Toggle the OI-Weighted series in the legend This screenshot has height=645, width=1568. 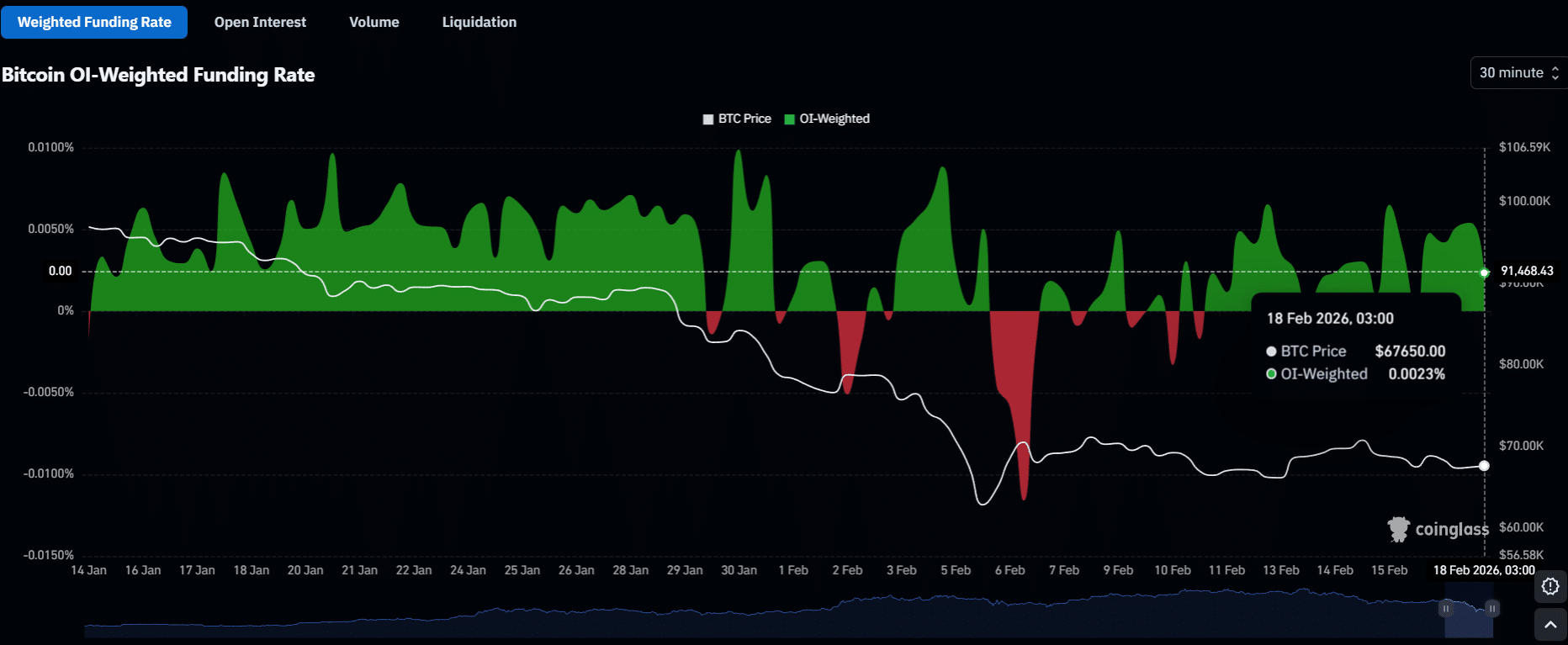[827, 119]
